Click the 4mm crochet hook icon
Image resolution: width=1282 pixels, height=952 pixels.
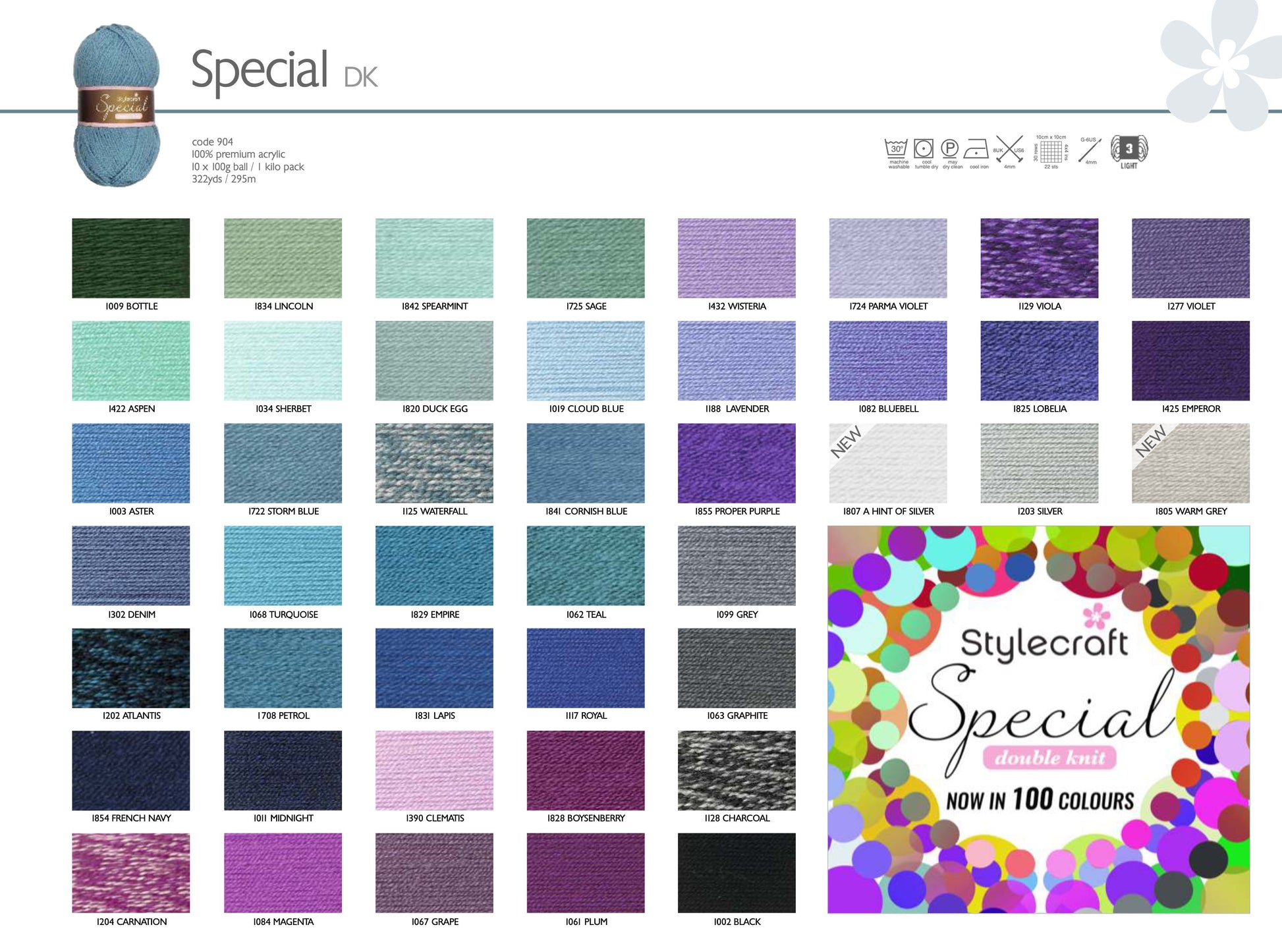1090,151
